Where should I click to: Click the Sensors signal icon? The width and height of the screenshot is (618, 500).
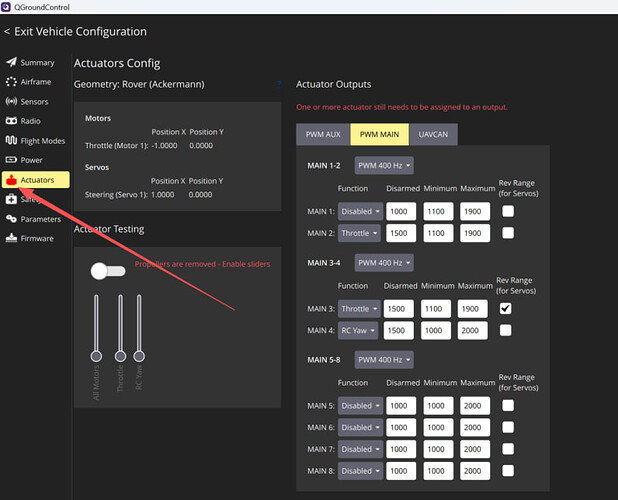[11, 101]
